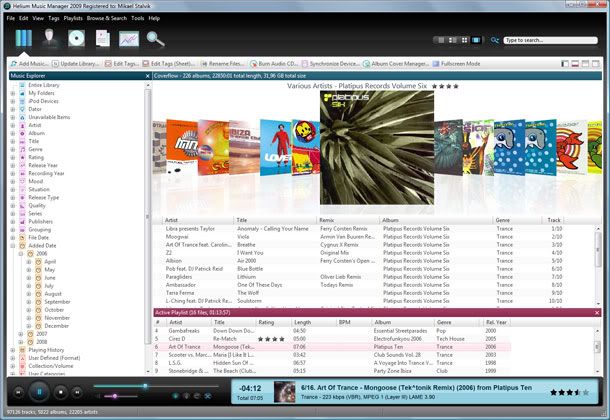610x420 pixels.
Task: Toggle the left panel layout icon
Action: tap(565, 64)
